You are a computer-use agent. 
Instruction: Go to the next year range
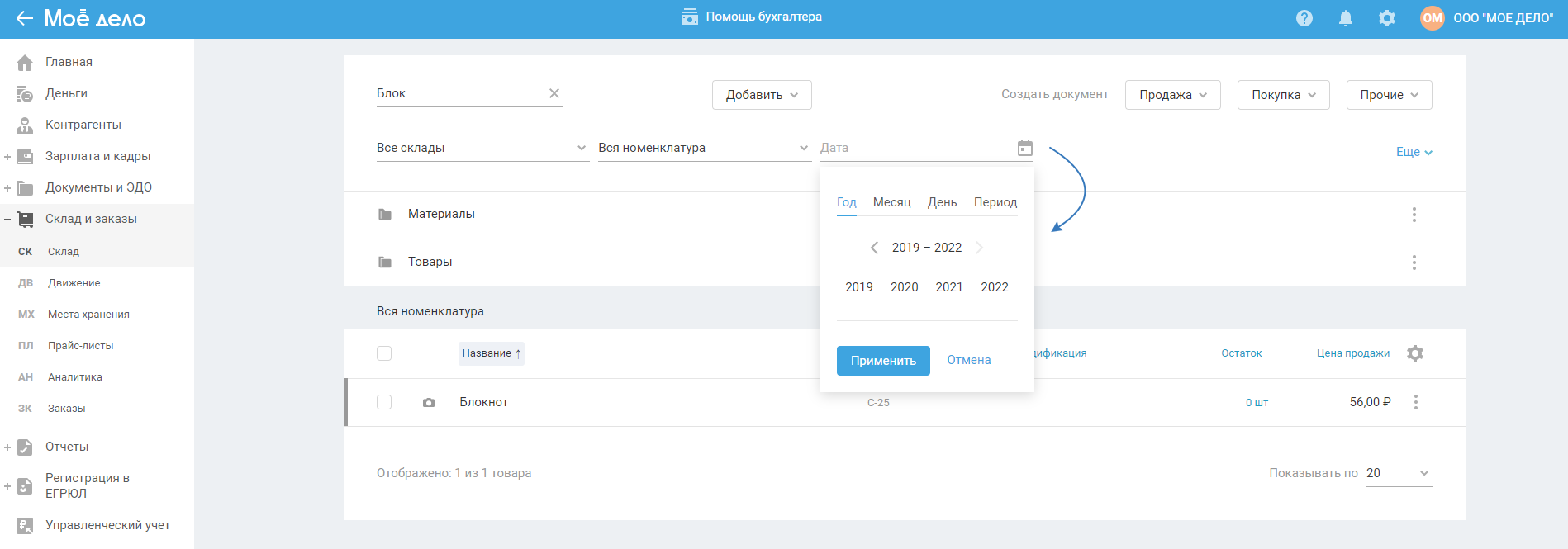[x=980, y=248]
